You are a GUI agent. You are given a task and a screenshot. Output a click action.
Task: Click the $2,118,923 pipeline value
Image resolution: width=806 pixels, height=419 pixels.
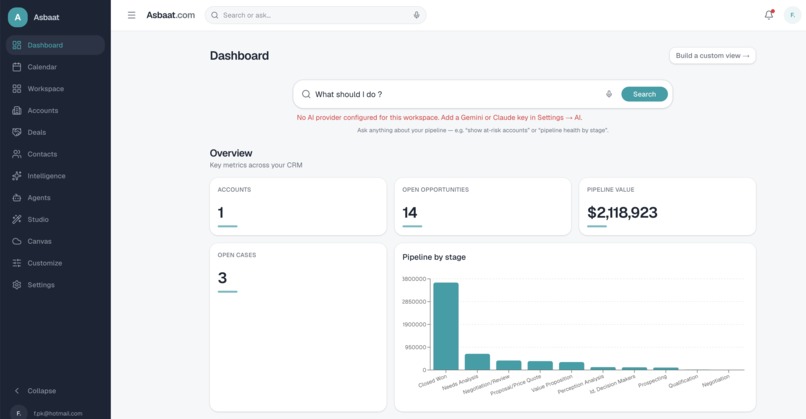click(622, 212)
